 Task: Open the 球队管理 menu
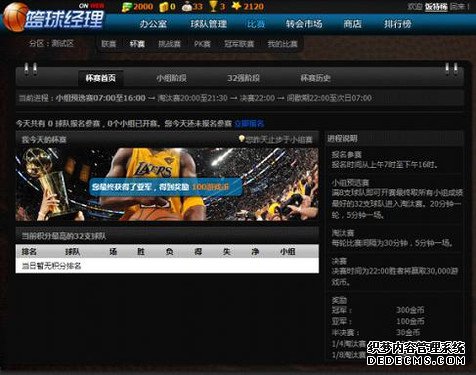[x=209, y=24]
